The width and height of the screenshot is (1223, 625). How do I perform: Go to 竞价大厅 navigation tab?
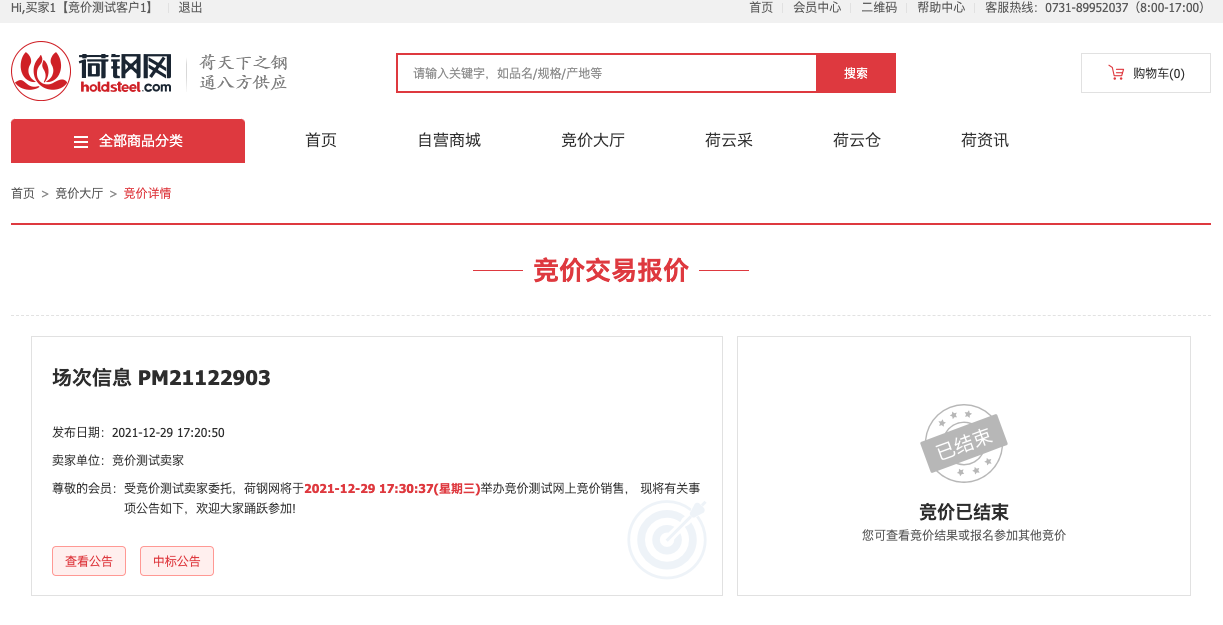[593, 140]
